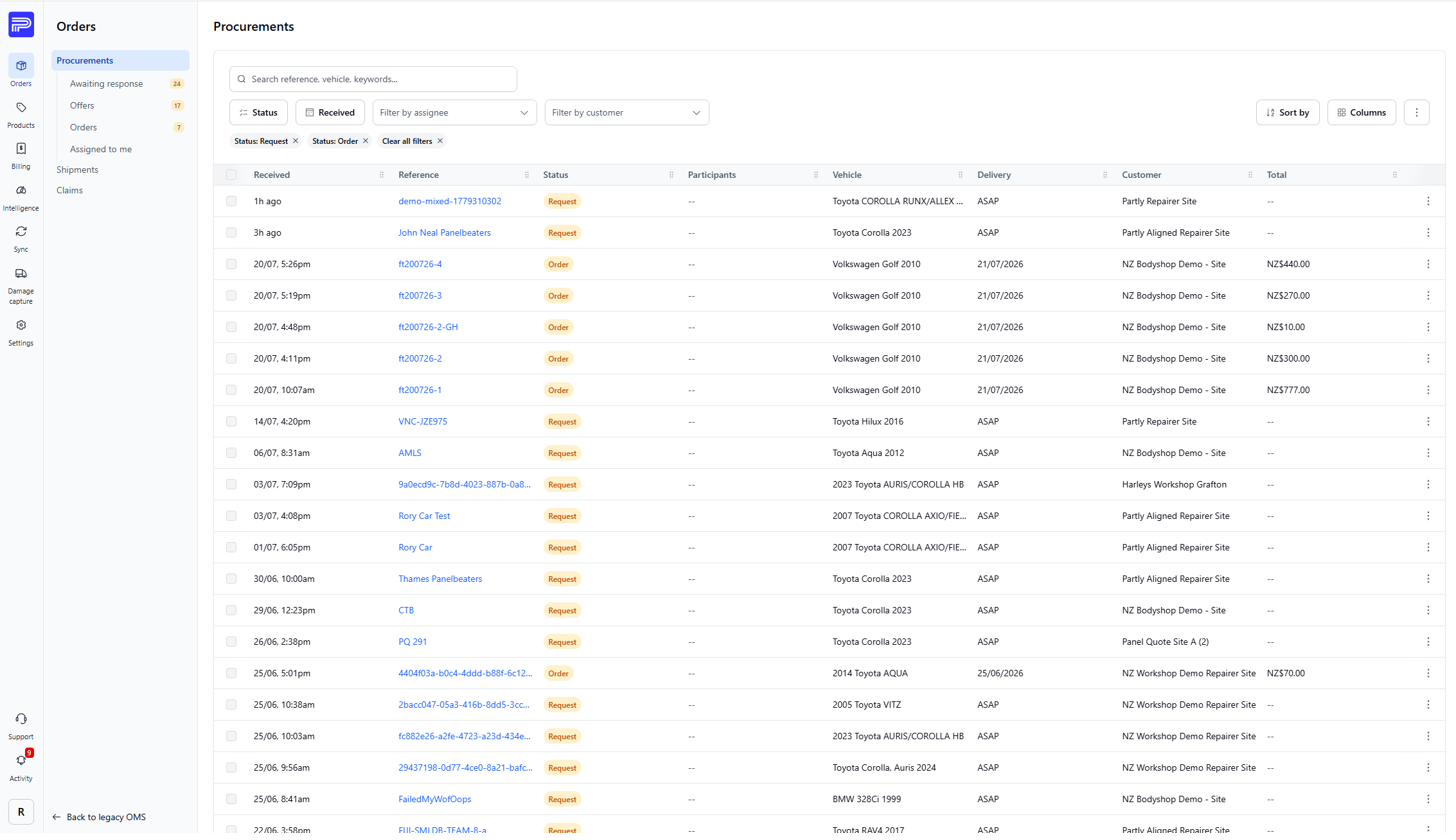
Task: Select checkbox for John Neal Panelbeaters row
Action: pyautogui.click(x=231, y=233)
